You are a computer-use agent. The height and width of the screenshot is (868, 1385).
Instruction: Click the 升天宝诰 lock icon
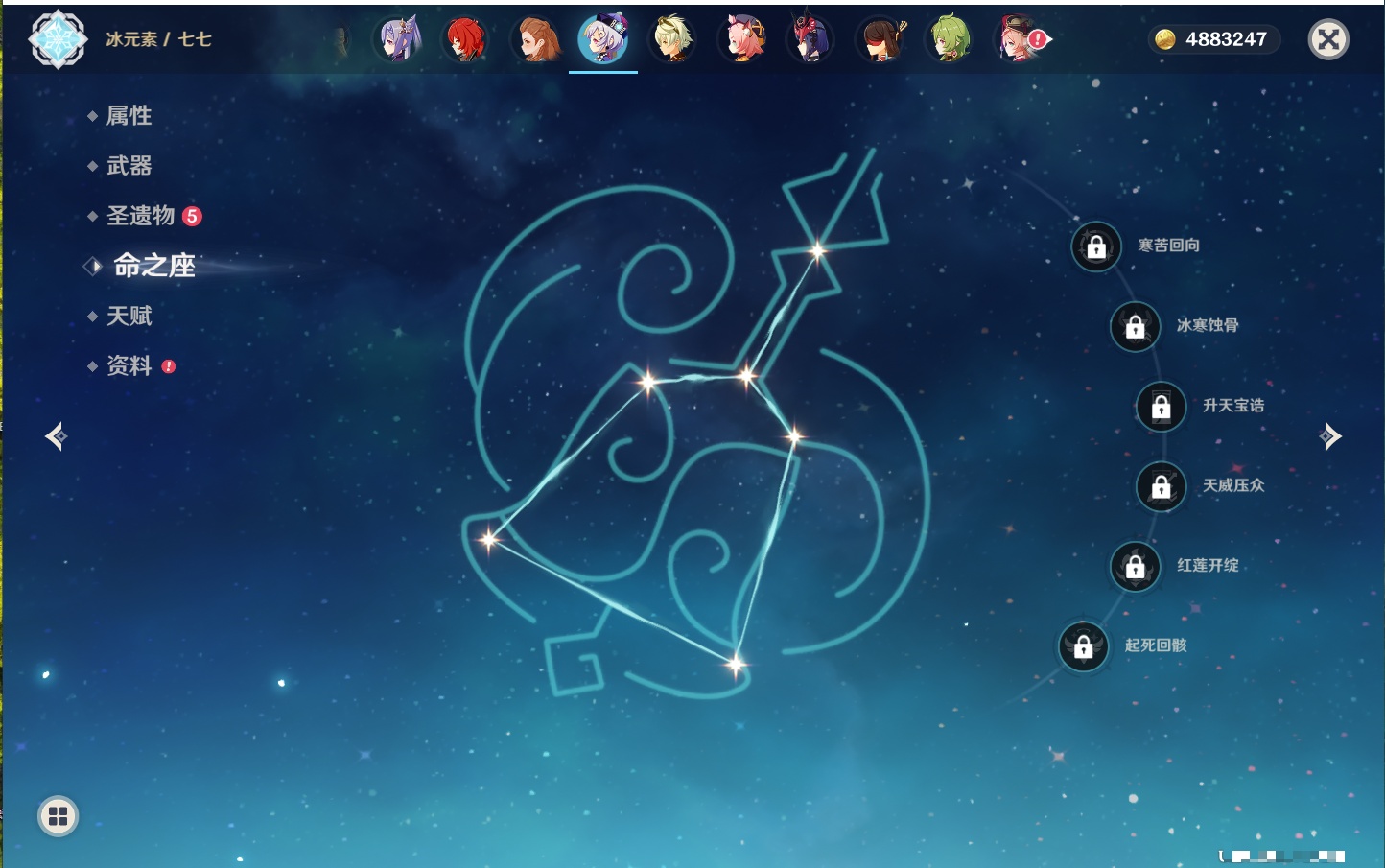(1161, 407)
